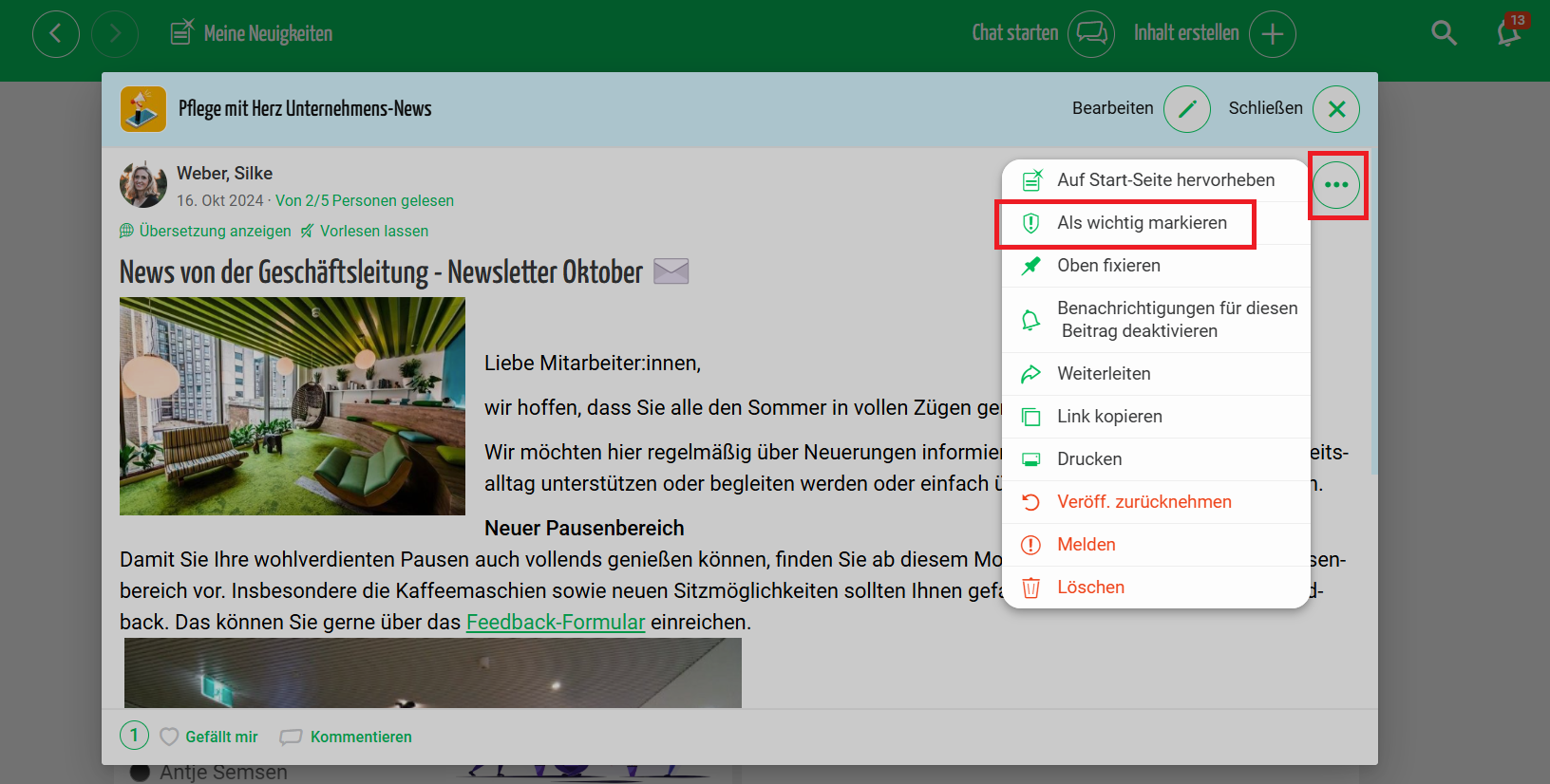Click Kommentieren to add a comment
The height and width of the screenshot is (784, 1550).
tap(360, 737)
